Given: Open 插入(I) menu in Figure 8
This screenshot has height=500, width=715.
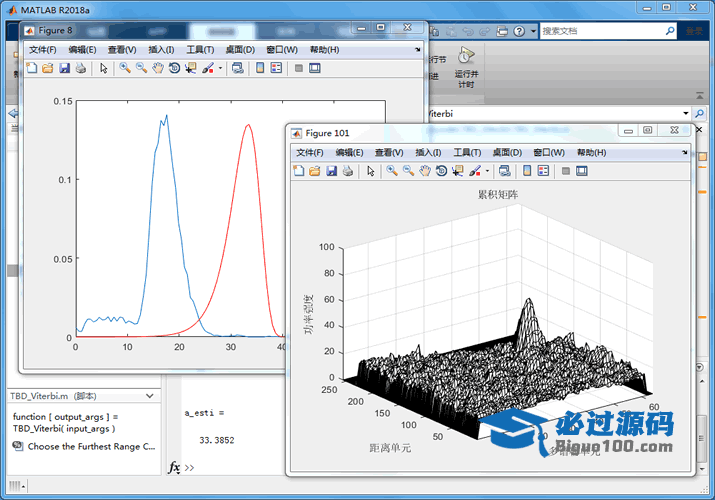Looking at the screenshot, I should (161, 50).
